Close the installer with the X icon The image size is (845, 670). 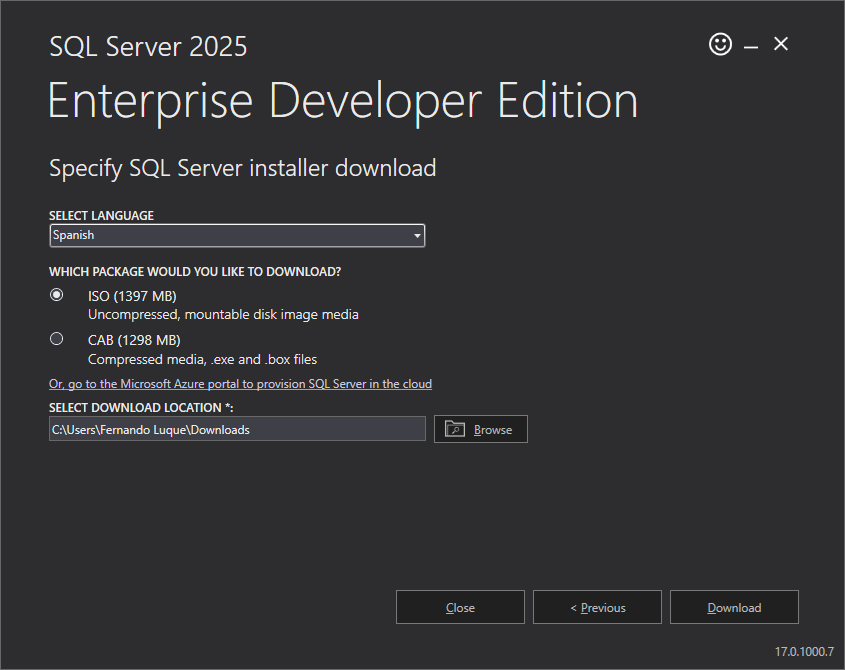(781, 44)
